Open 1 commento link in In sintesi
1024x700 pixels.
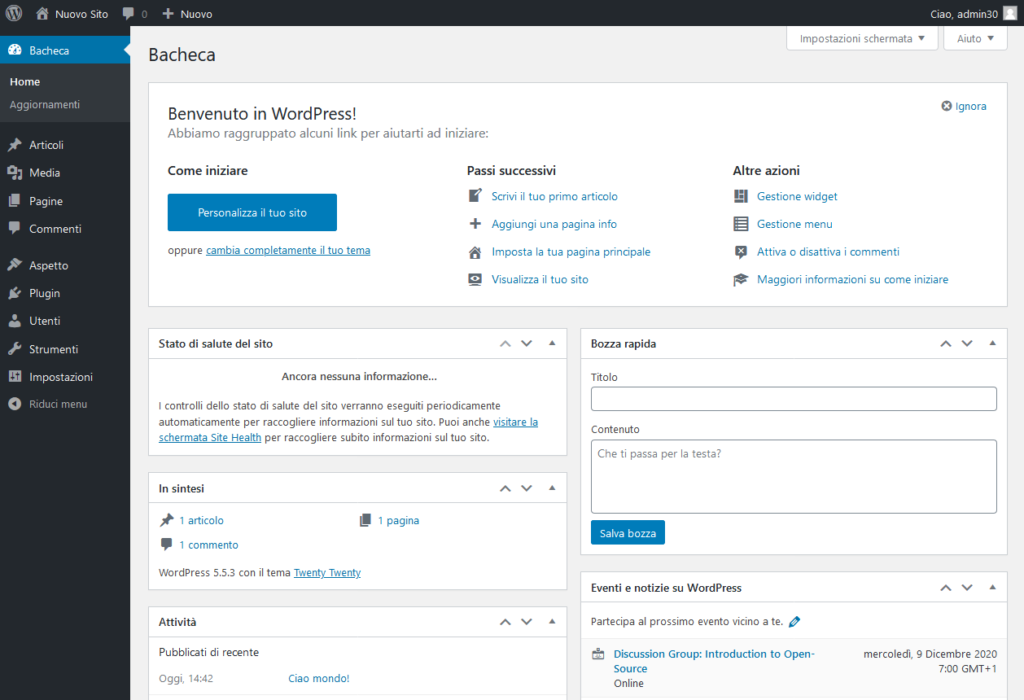pos(209,545)
